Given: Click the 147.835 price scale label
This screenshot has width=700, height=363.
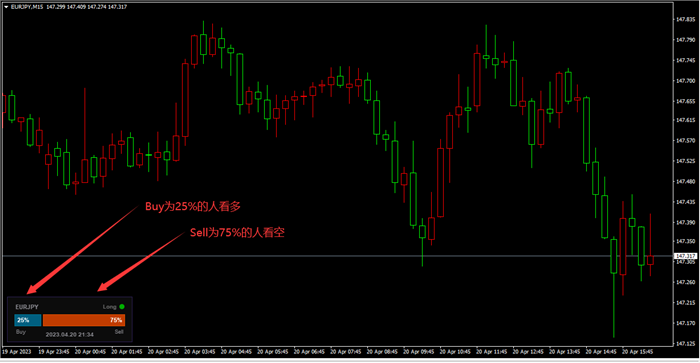Looking at the screenshot, I should pyautogui.click(x=686, y=20).
